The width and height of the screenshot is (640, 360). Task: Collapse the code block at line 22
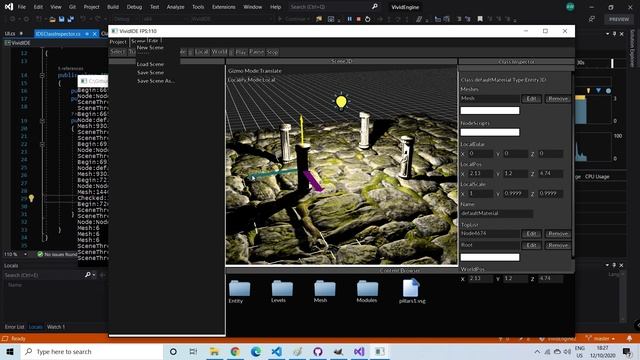click(x=42, y=144)
